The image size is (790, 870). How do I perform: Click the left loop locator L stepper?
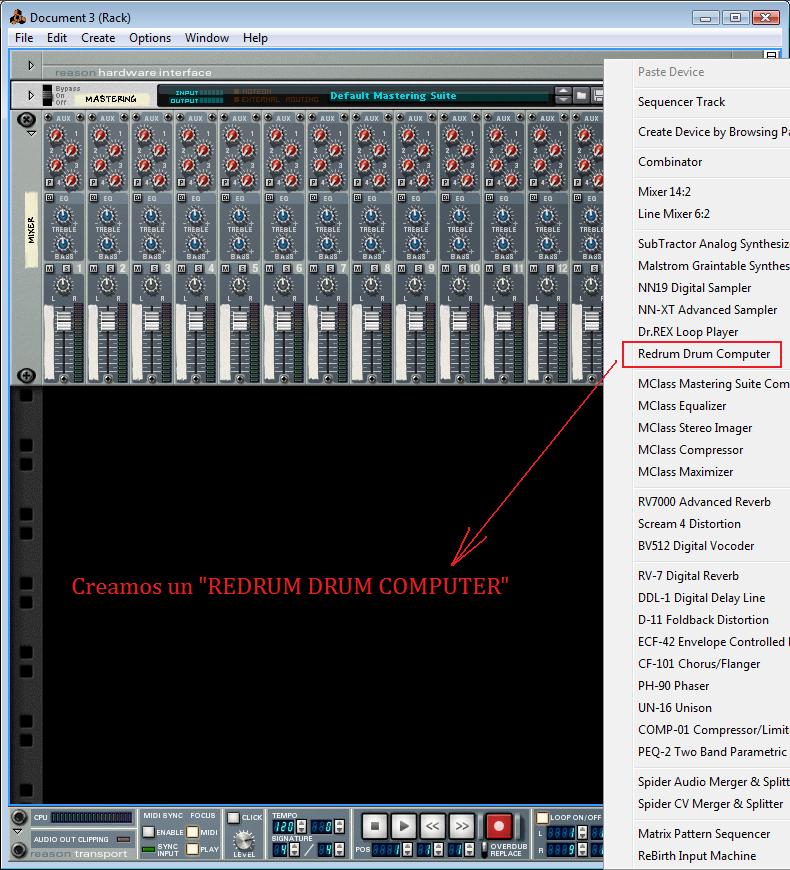click(x=582, y=832)
